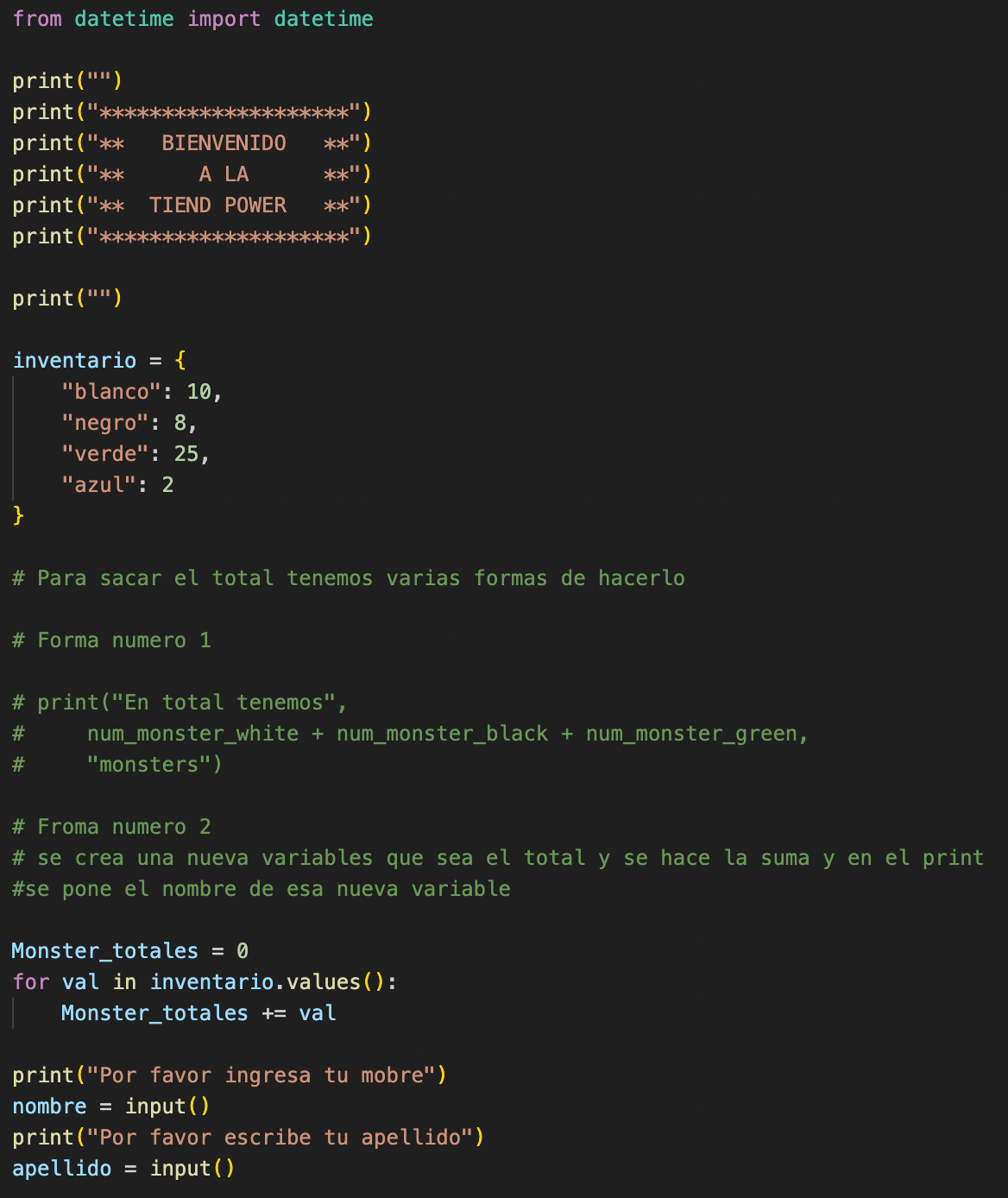Click the comment "# Forma numero 1"
This screenshot has height=1198, width=1008.
click(111, 640)
